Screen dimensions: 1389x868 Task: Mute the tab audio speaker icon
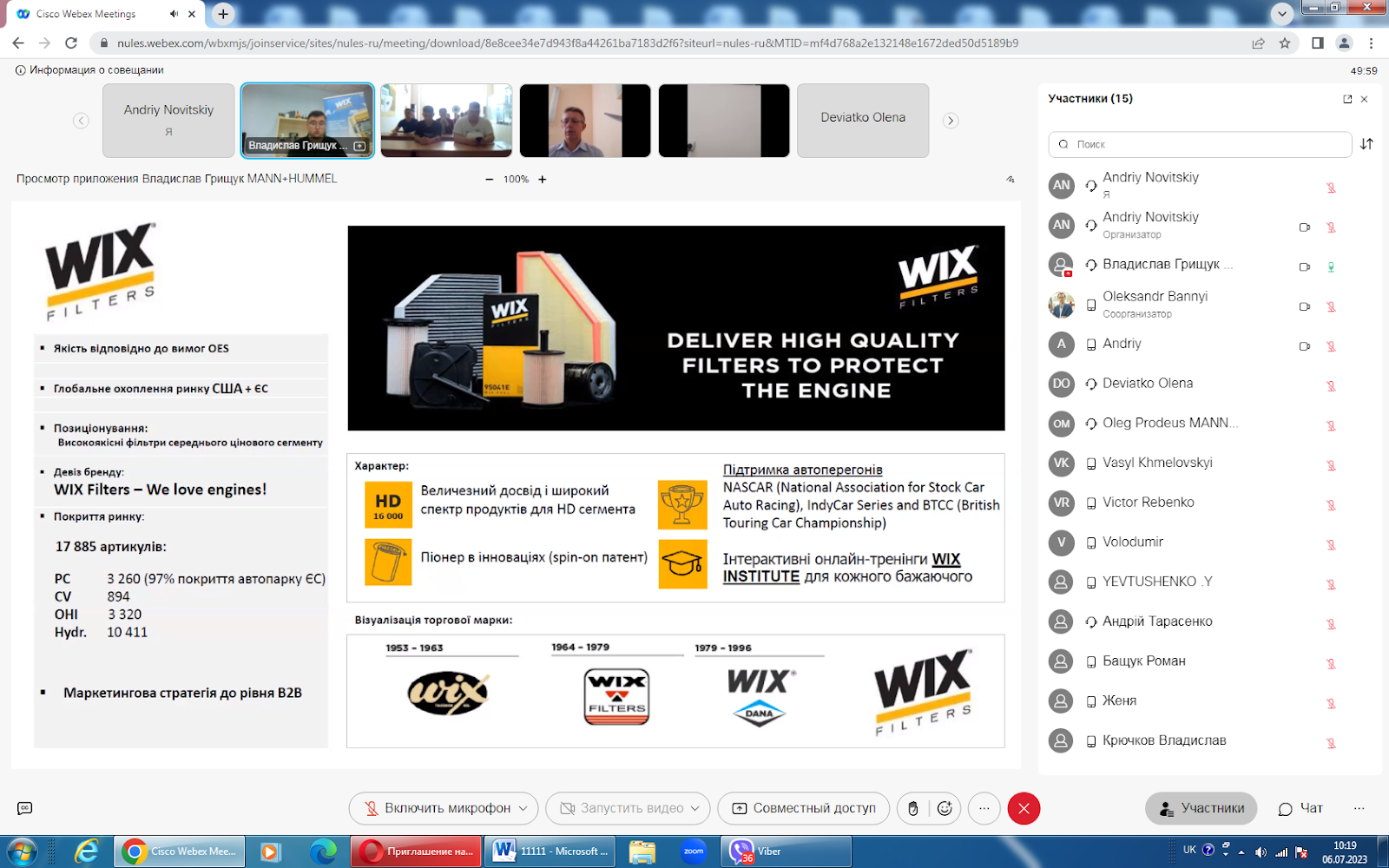coord(174,14)
